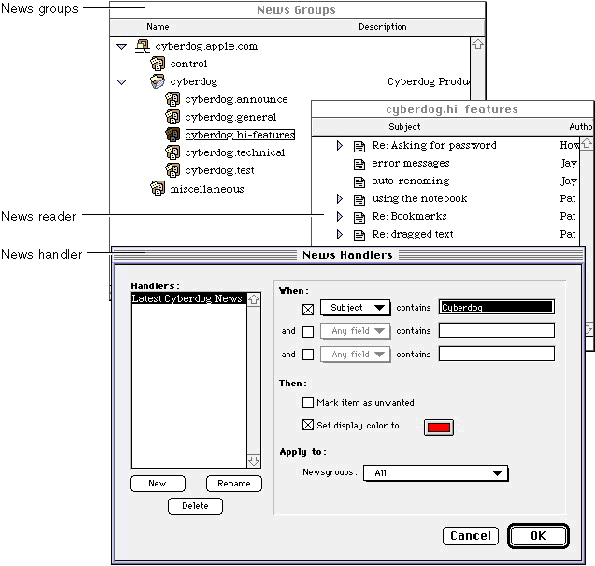Select the miscellaneous newsgroup name
Screen dimensions: 595x566
click(207, 189)
